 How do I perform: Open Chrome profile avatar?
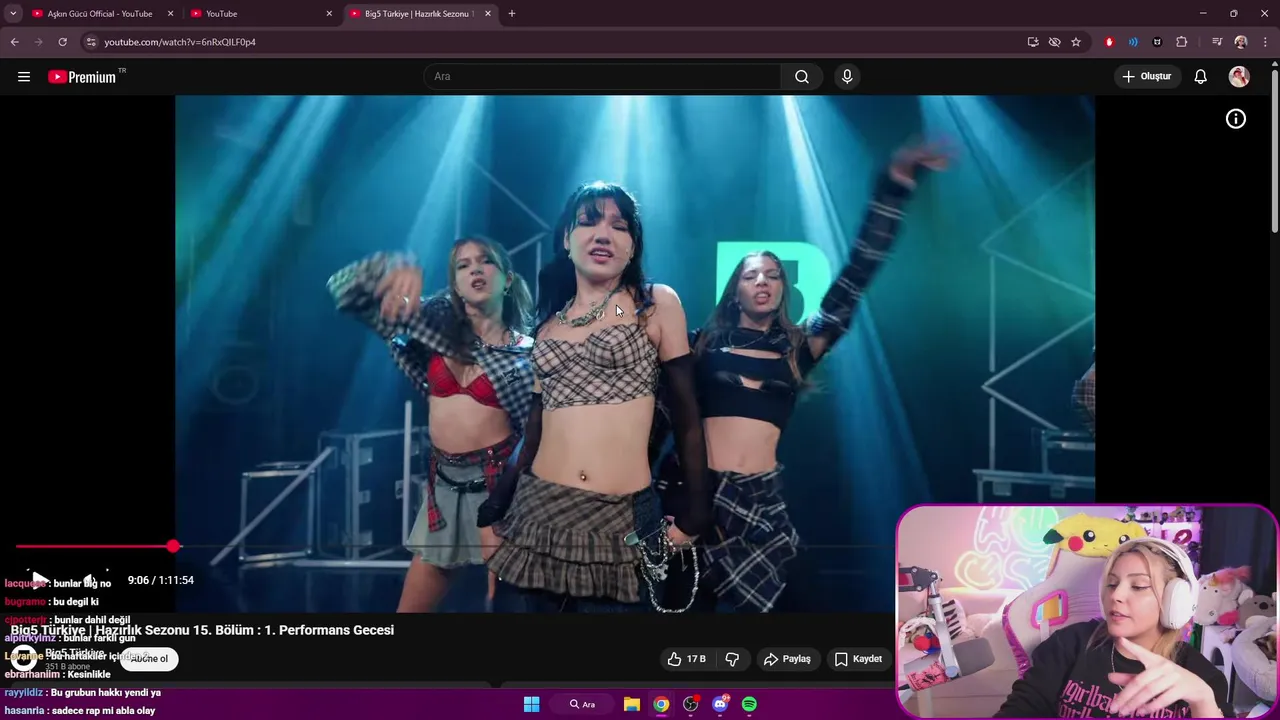pos(1241,42)
